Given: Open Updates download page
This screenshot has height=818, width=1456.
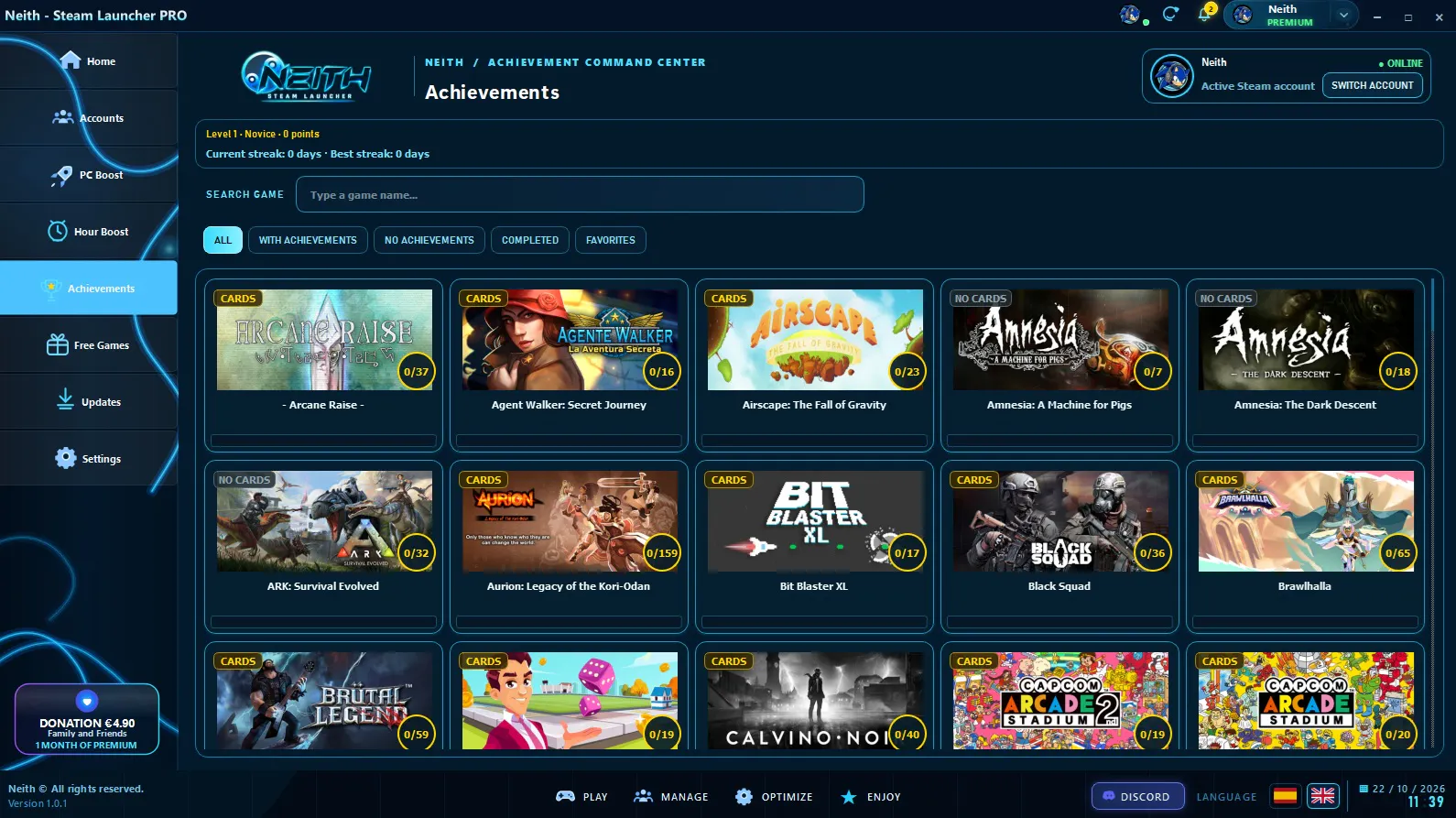Looking at the screenshot, I should coord(88,402).
